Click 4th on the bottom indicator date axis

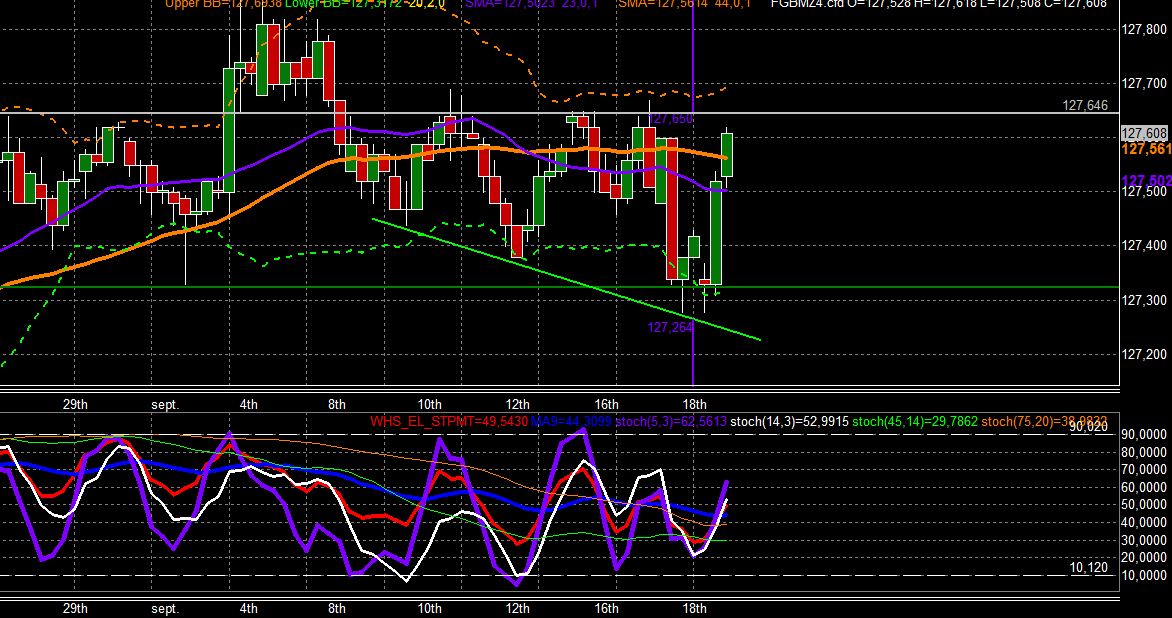point(249,608)
